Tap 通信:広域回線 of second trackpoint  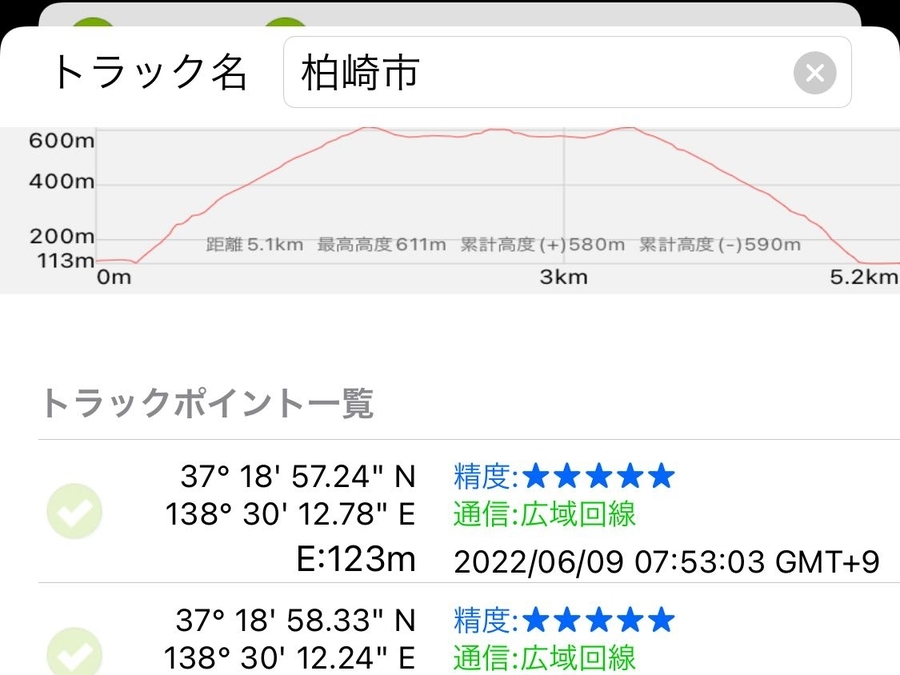[x=544, y=658]
